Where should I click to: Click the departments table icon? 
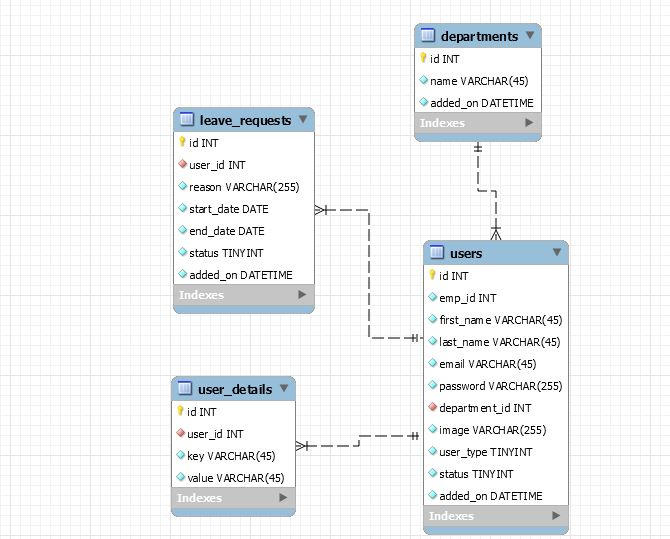tap(428, 36)
